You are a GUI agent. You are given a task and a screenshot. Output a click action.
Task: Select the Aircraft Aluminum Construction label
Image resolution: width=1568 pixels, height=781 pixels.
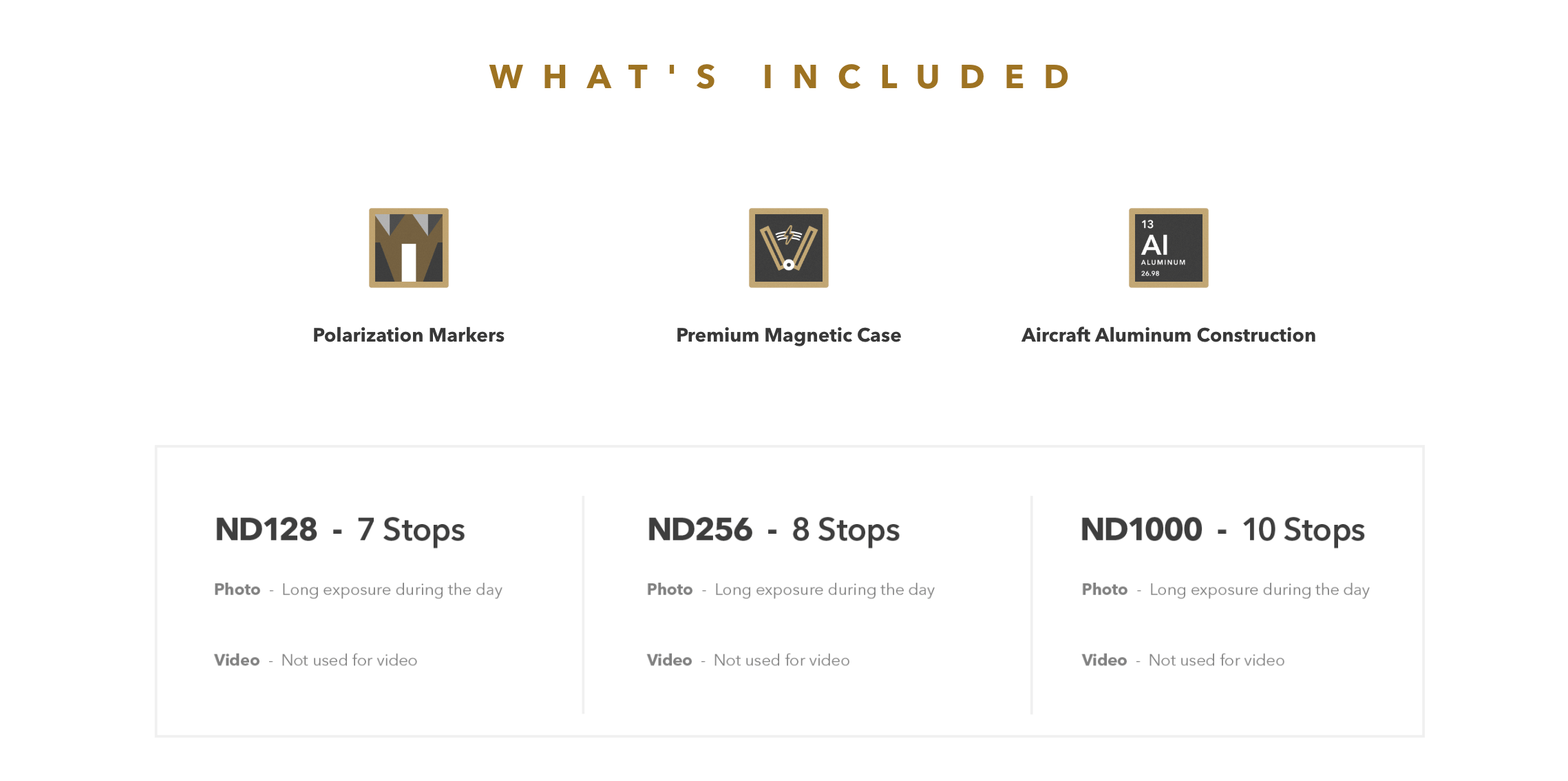pyautogui.click(x=1168, y=335)
